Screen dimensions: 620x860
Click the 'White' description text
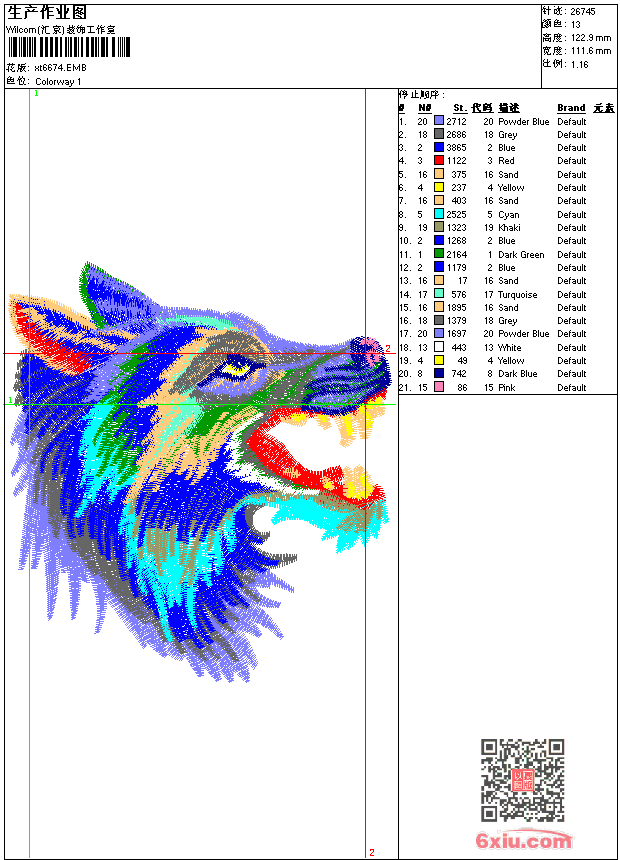(x=510, y=348)
